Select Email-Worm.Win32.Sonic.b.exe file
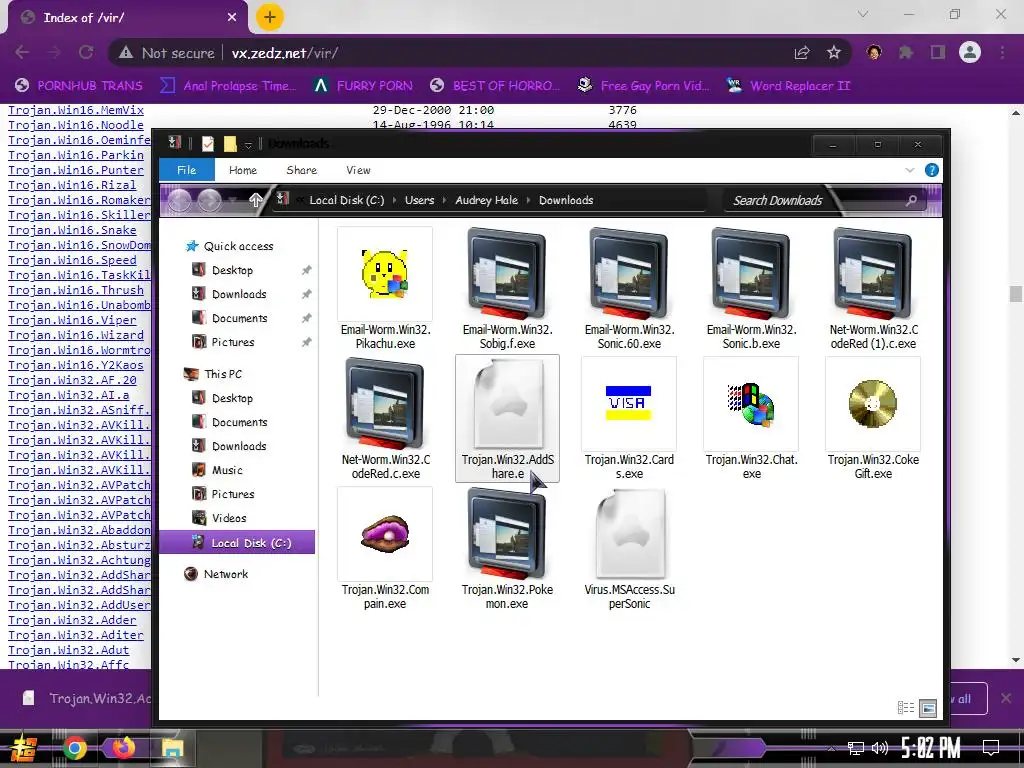 point(751,289)
